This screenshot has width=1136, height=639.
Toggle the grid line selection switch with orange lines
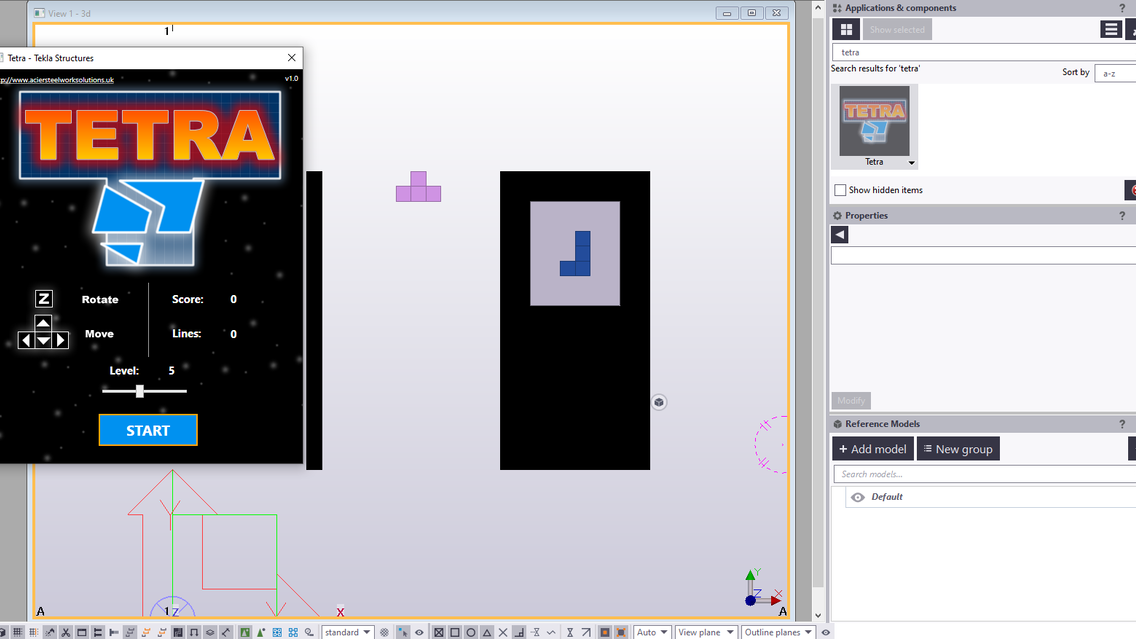coord(33,632)
